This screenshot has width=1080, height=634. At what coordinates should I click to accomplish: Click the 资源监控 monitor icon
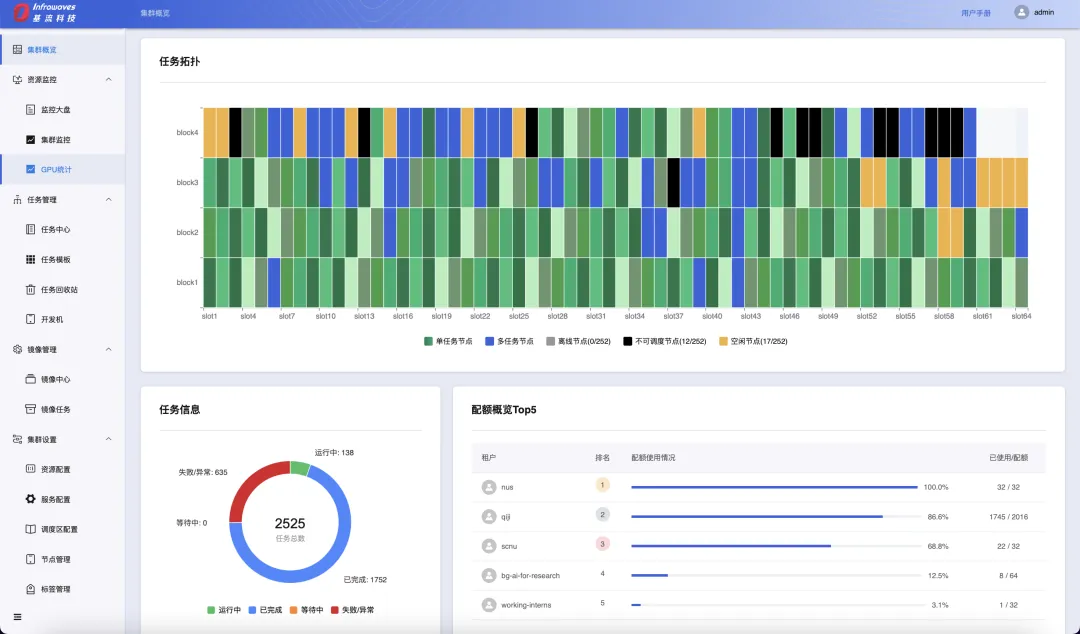pyautogui.click(x=17, y=80)
